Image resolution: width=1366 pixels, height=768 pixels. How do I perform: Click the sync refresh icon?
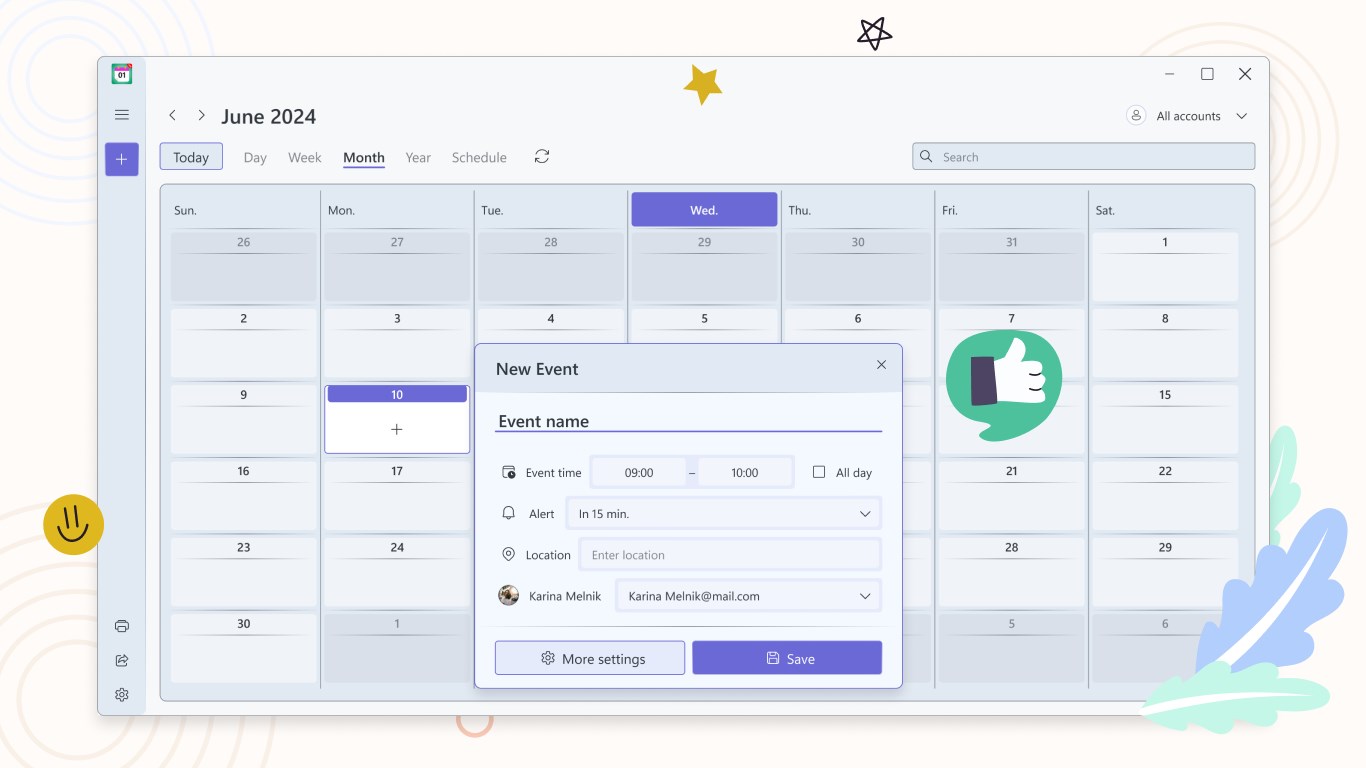(542, 156)
